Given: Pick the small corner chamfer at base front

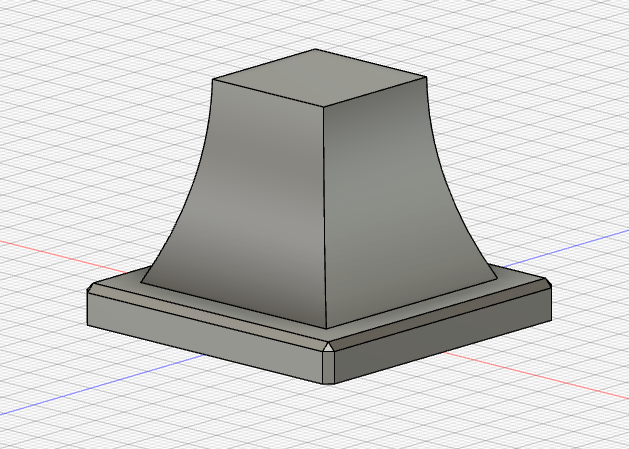Looking at the screenshot, I should pos(329,348).
